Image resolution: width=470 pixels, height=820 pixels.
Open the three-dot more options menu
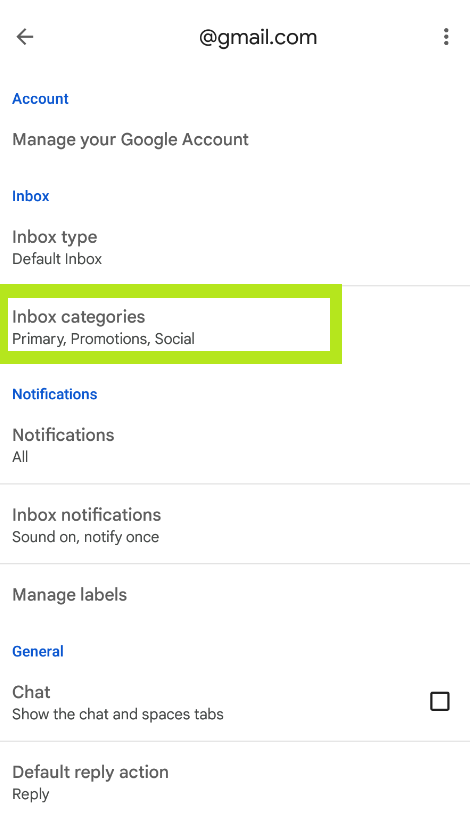point(446,37)
